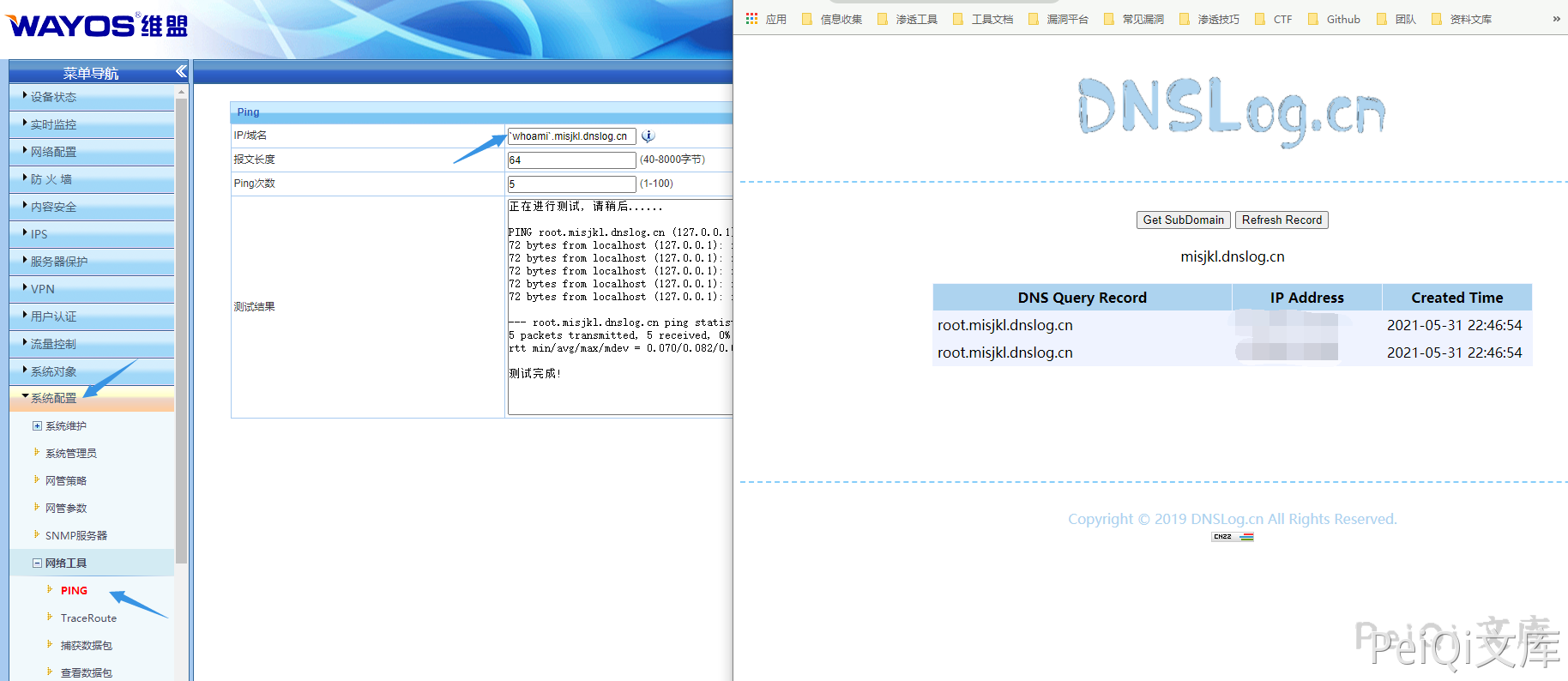
Task: Expand the 设备状态 menu section
Action: [x=53, y=97]
